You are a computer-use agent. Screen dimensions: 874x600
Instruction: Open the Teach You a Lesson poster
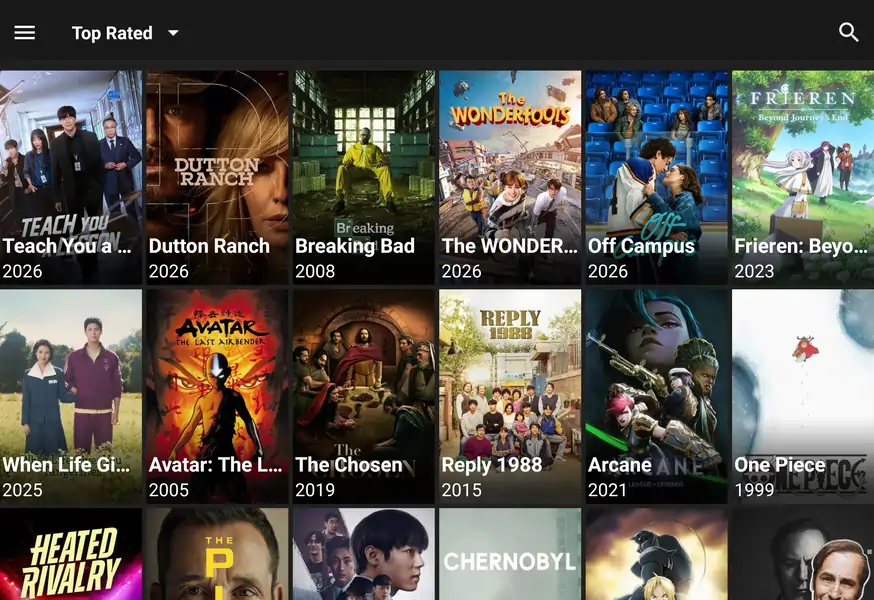pyautogui.click(x=71, y=177)
